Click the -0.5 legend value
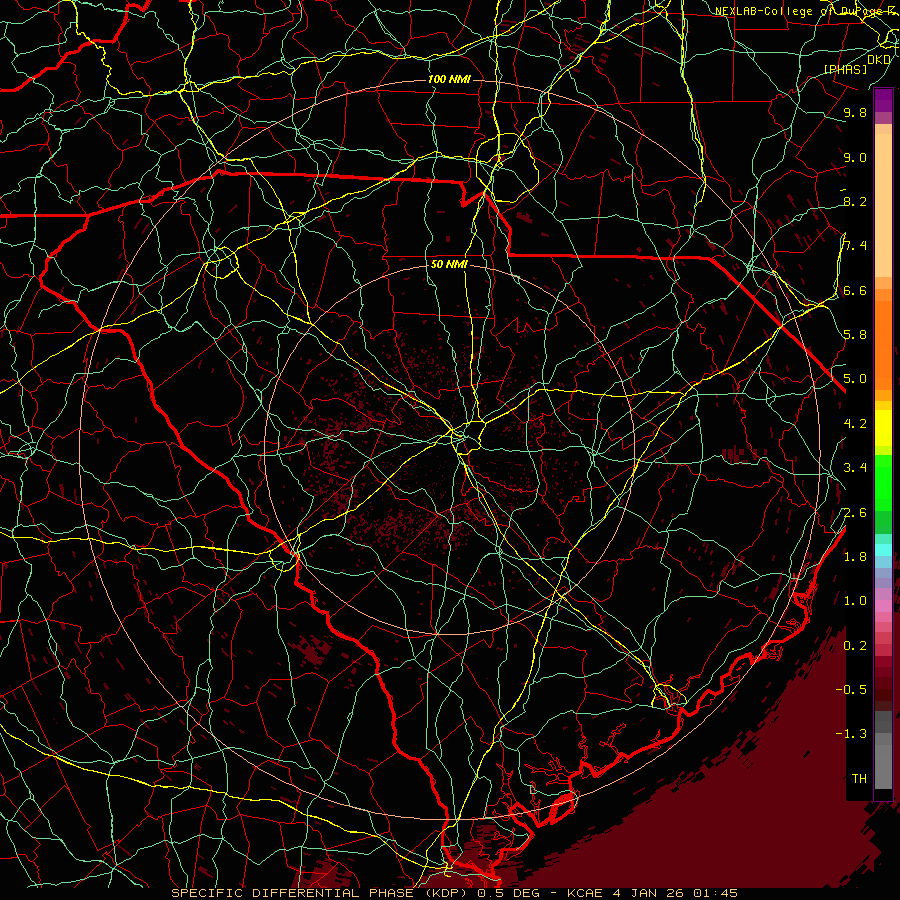900x900 pixels. pyautogui.click(x=852, y=690)
